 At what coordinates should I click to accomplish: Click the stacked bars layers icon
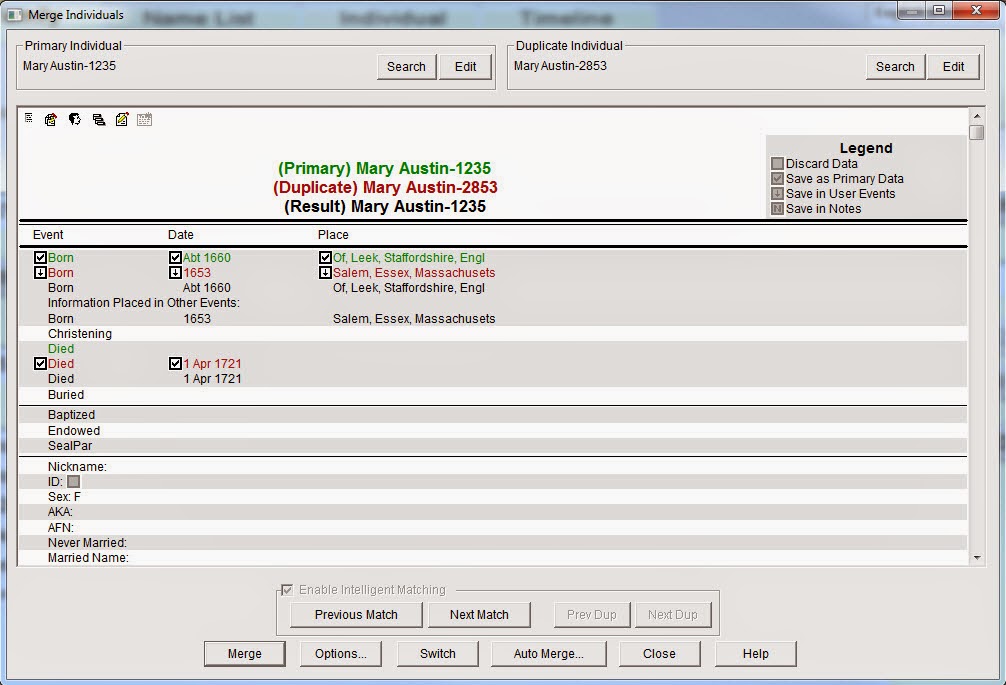(x=98, y=119)
